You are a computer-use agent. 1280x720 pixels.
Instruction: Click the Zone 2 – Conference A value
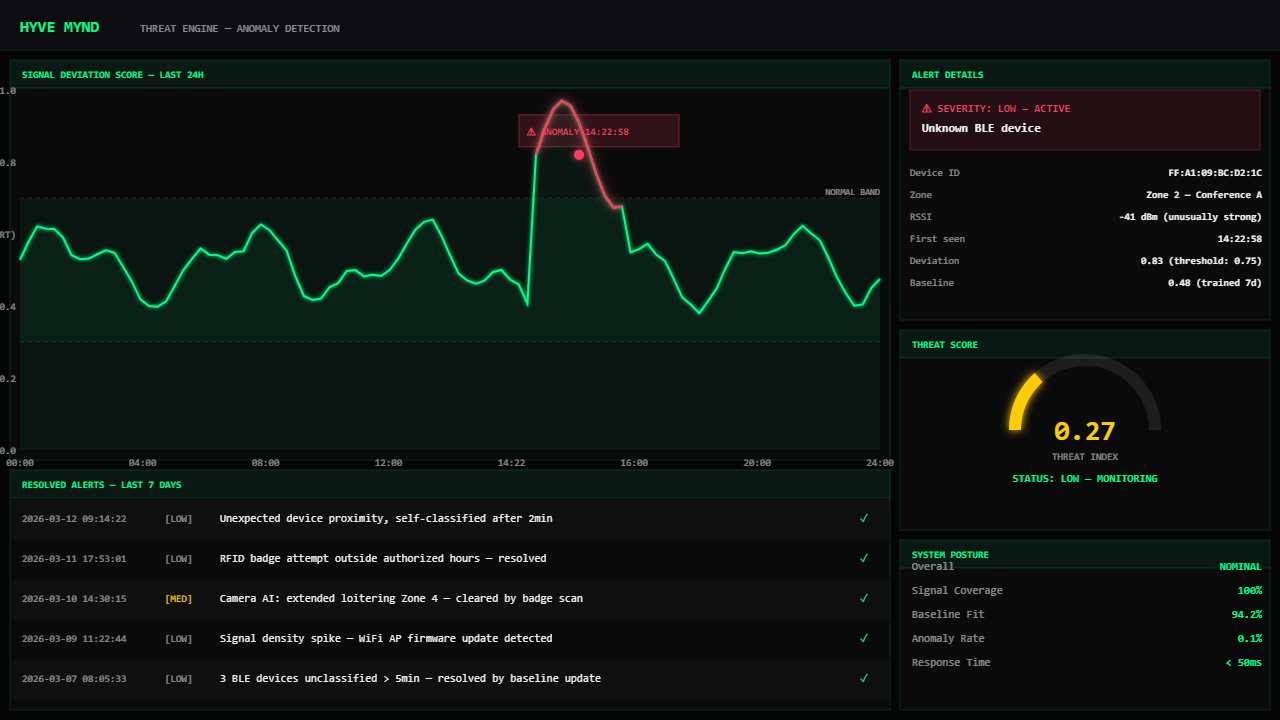click(1203, 195)
